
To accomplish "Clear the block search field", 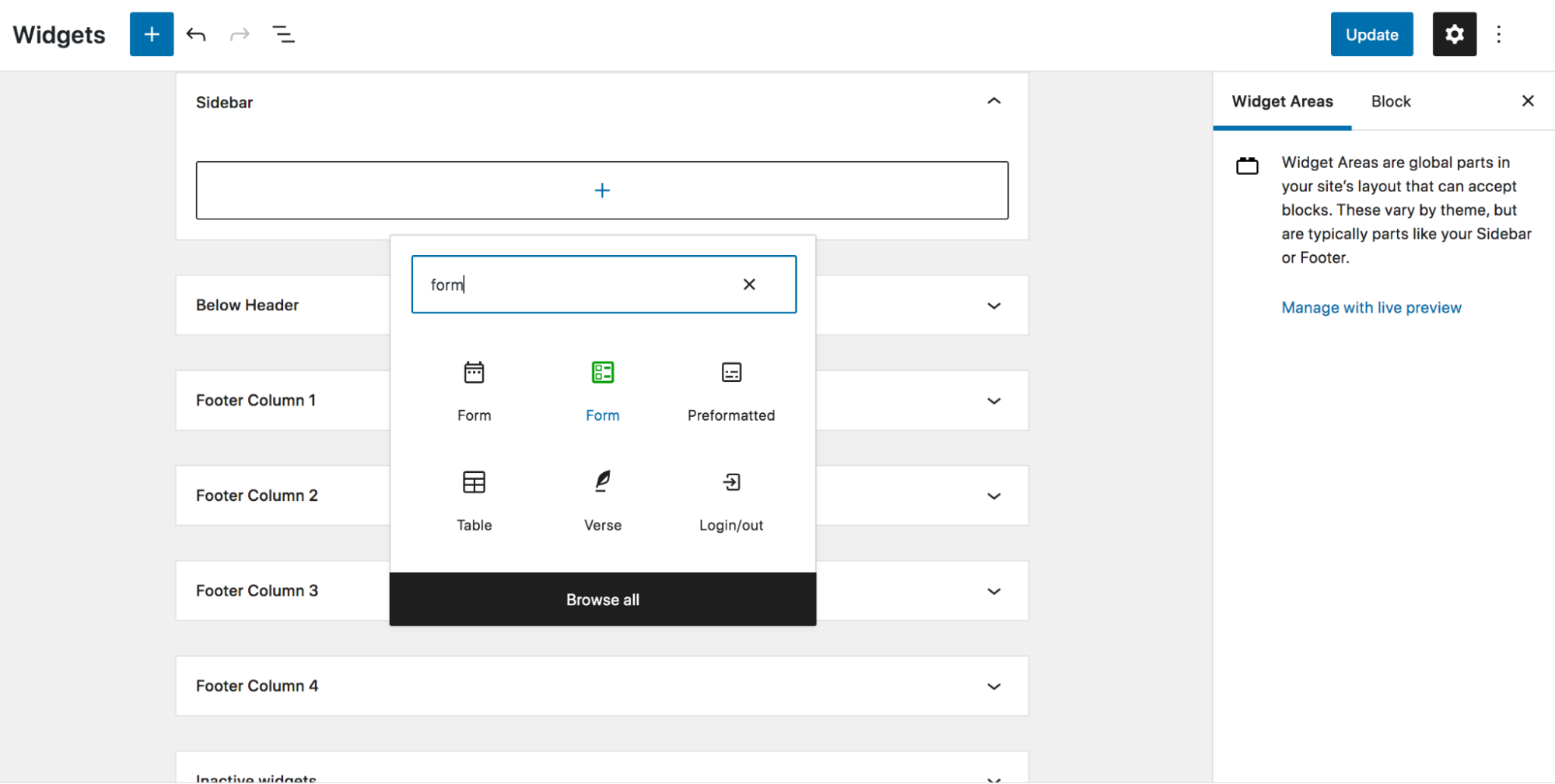I will click(x=749, y=285).
